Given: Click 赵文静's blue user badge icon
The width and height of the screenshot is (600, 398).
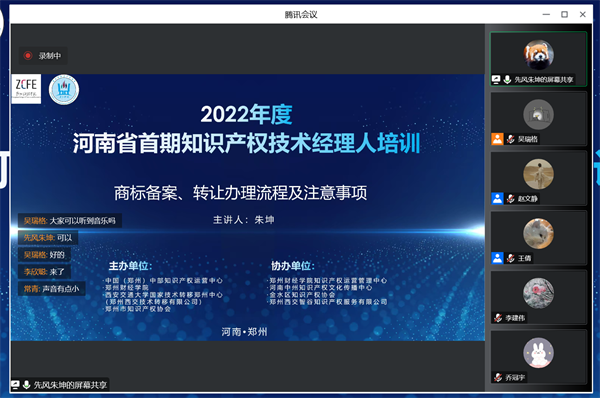Looking at the screenshot, I should (x=497, y=199).
